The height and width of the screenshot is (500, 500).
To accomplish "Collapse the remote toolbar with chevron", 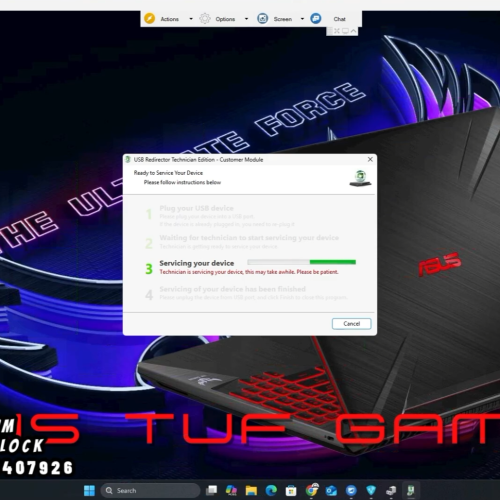I will tap(353, 31).
